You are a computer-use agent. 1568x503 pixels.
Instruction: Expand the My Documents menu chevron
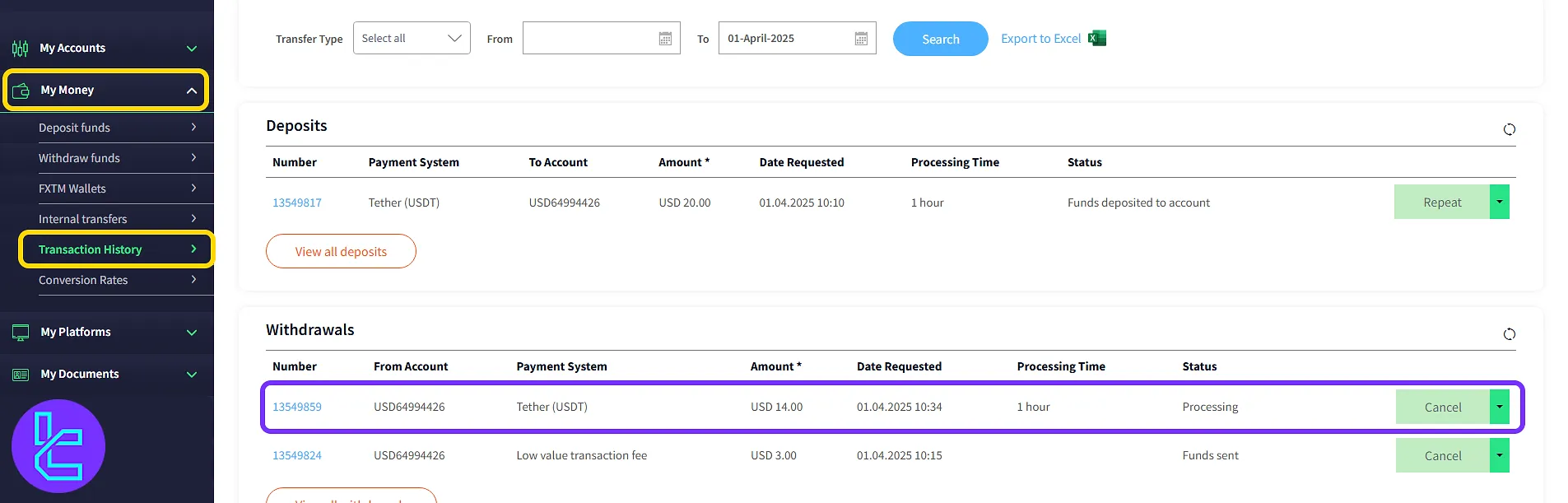tap(192, 375)
